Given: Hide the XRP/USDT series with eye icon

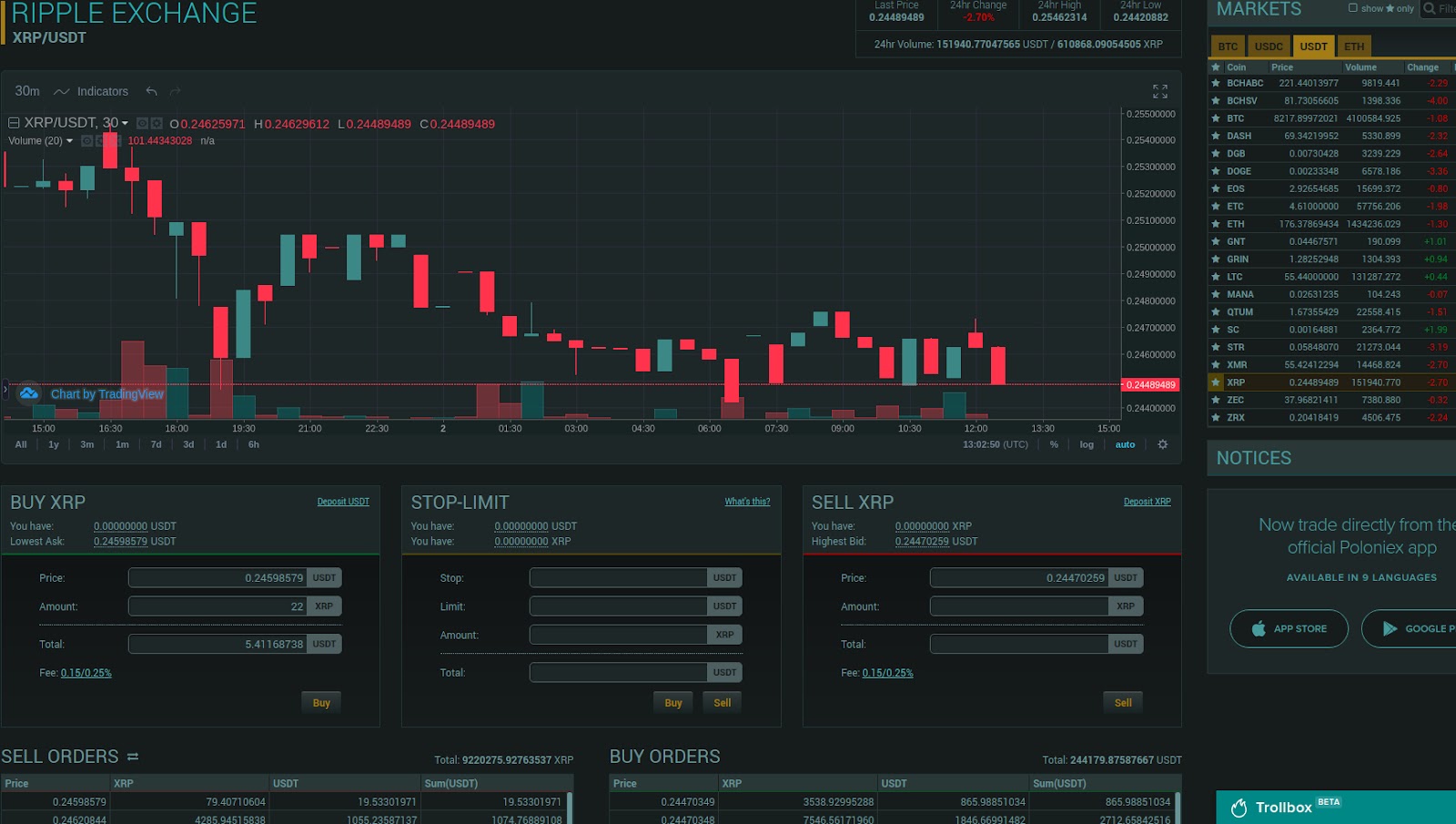Looking at the screenshot, I should 142,123.
